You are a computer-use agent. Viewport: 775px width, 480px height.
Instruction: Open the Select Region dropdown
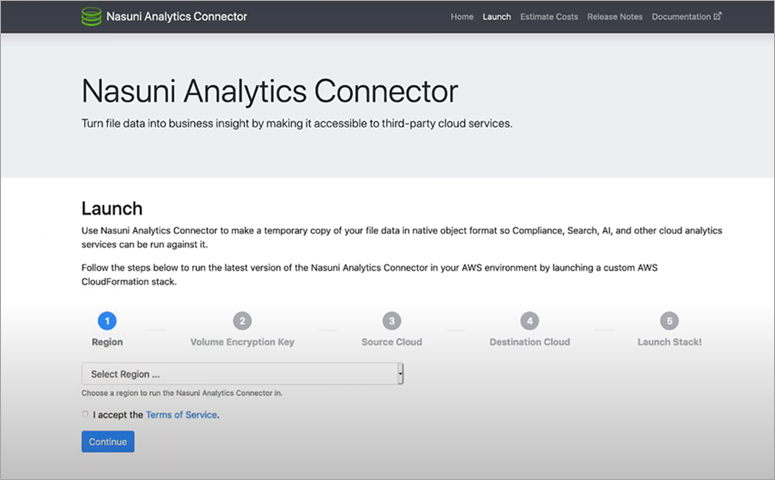(x=242, y=374)
